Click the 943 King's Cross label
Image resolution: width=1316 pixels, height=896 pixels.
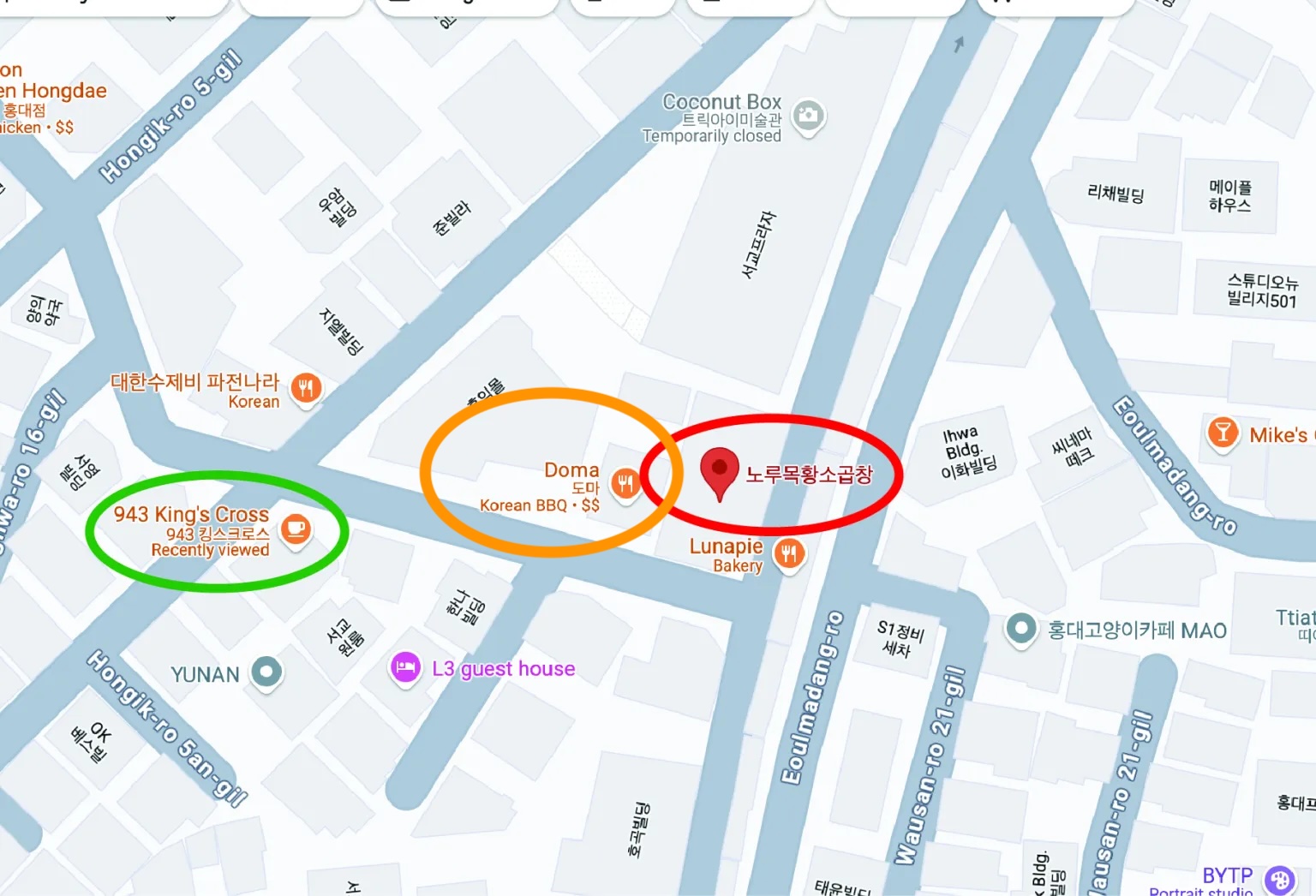click(x=191, y=514)
